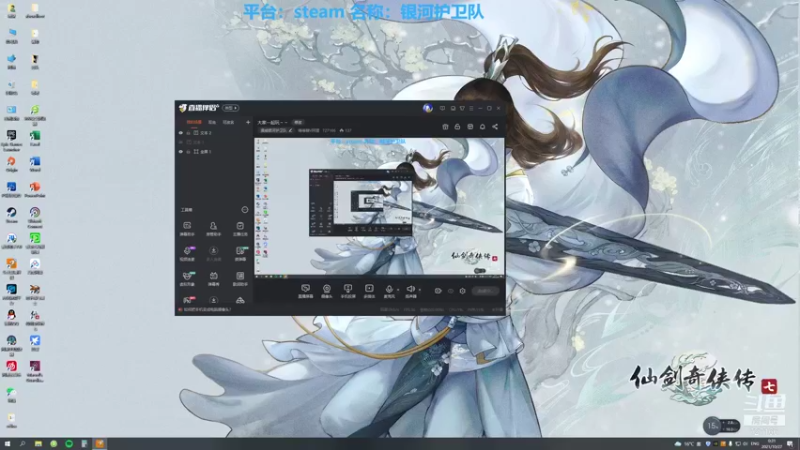Open the calendar-style task tool in the toolbox
The height and width of the screenshot is (450, 800).
click(240, 228)
